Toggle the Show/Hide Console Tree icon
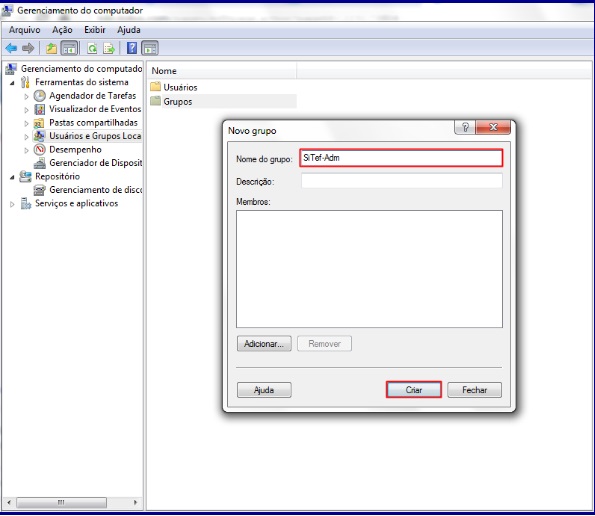 tap(69, 48)
